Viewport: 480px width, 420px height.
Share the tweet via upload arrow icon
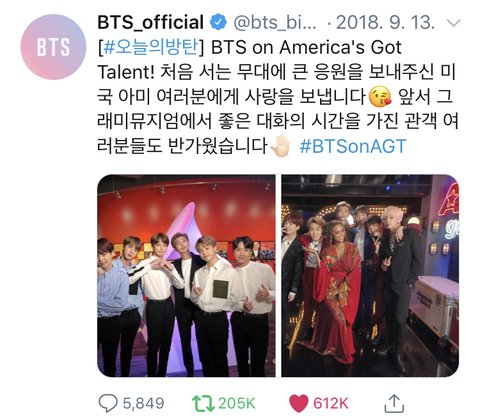[x=394, y=403]
